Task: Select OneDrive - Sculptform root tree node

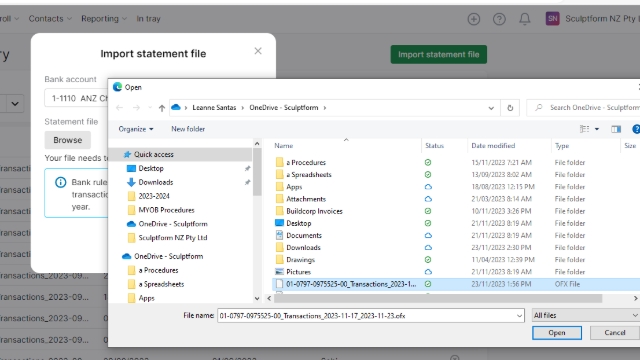Action: 168,256
